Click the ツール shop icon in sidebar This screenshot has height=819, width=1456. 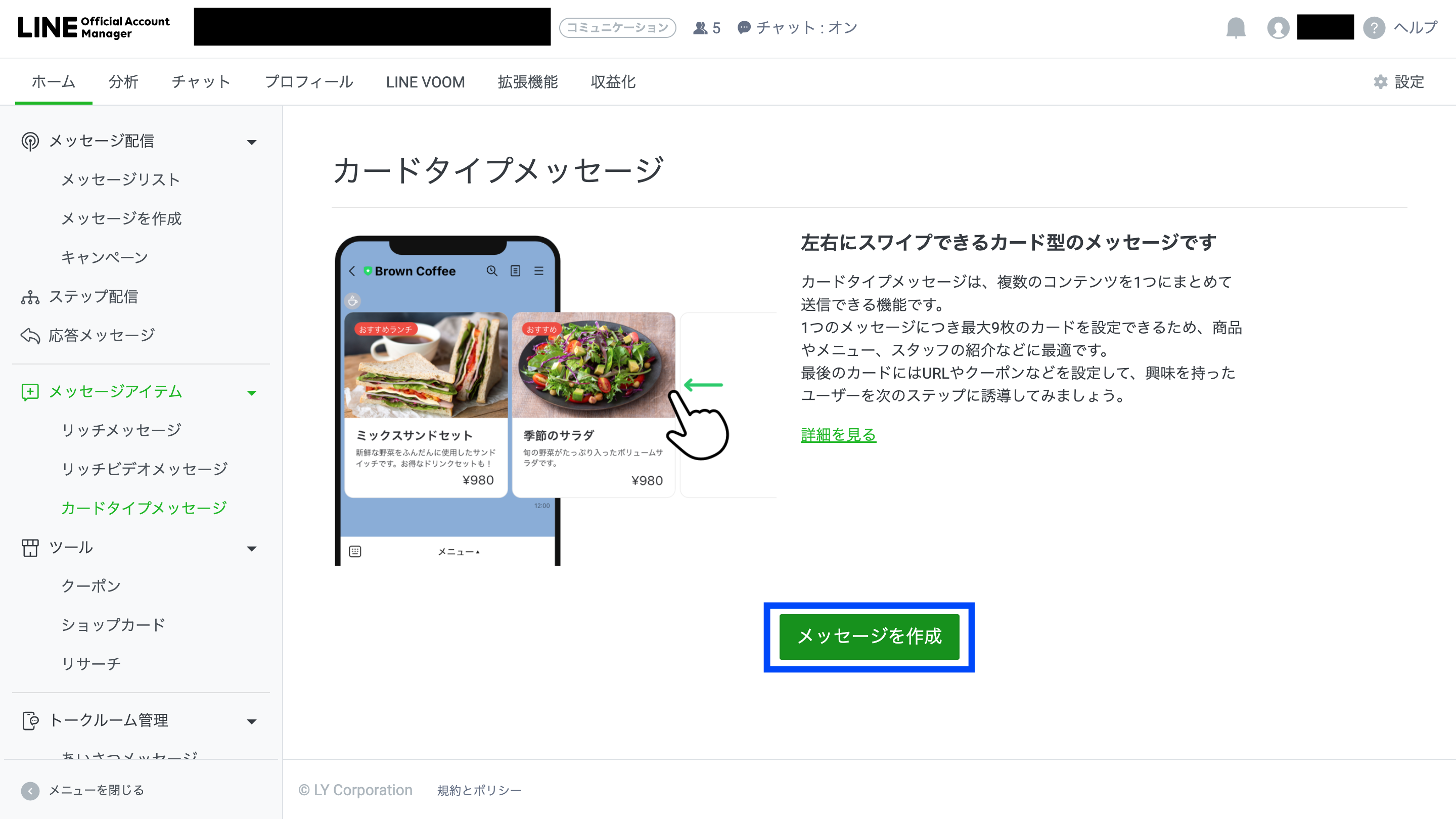click(30, 548)
